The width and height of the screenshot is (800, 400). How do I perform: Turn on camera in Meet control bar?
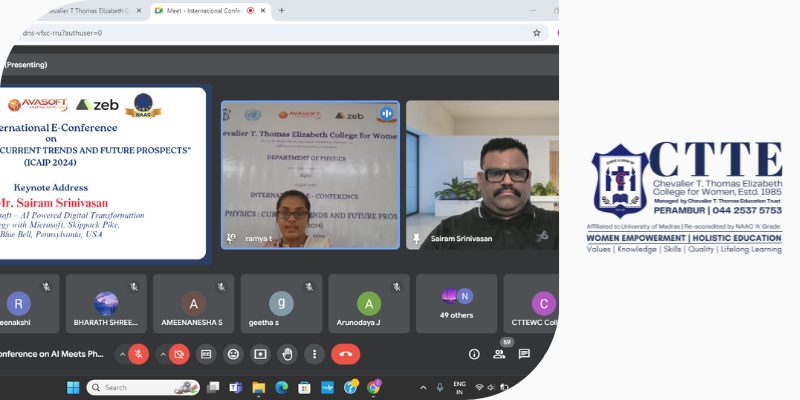(x=179, y=354)
